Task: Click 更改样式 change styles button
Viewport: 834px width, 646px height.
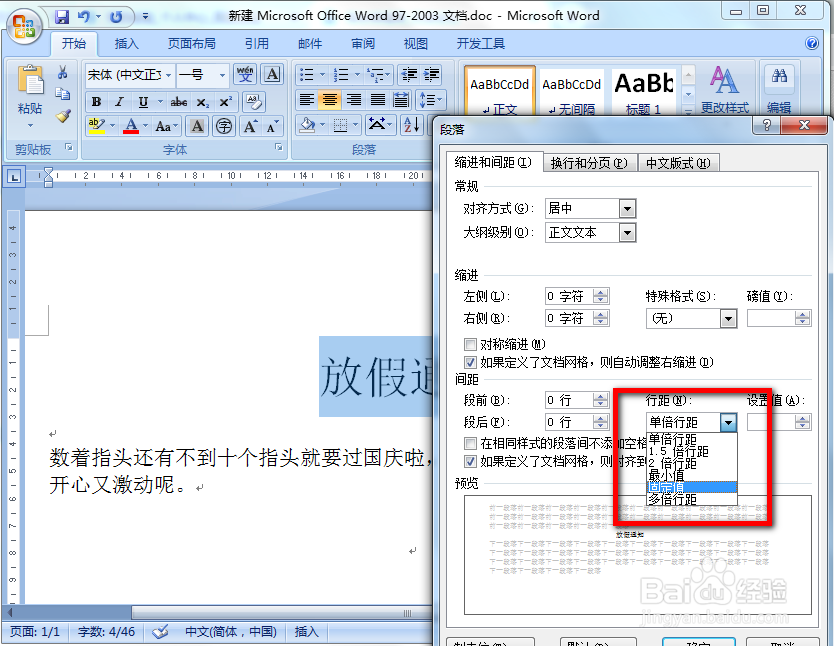Action: coord(724,90)
